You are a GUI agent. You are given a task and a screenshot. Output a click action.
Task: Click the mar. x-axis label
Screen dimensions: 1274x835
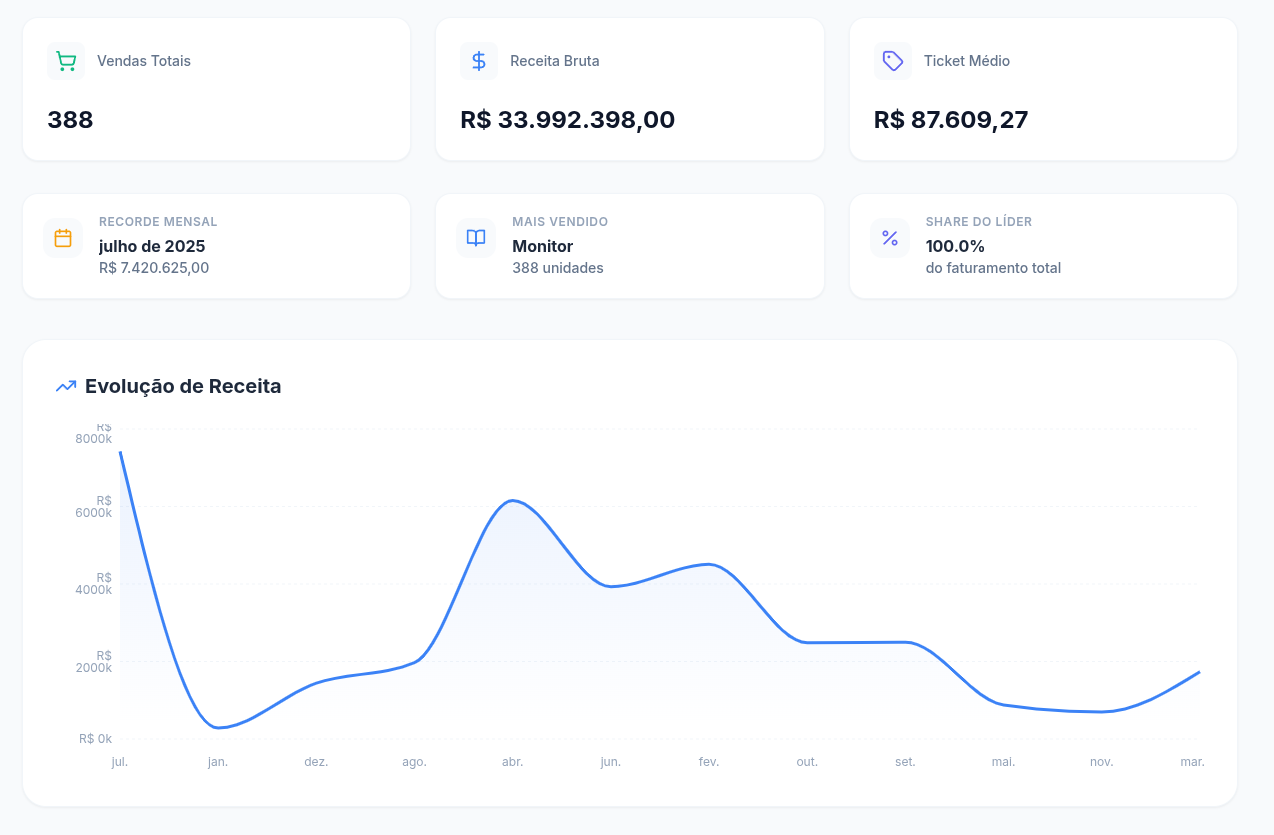(x=1192, y=762)
